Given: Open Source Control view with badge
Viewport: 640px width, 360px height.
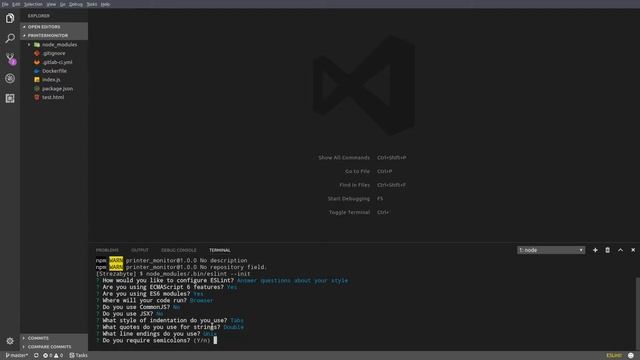Looking at the screenshot, I should pyautogui.click(x=10, y=58).
